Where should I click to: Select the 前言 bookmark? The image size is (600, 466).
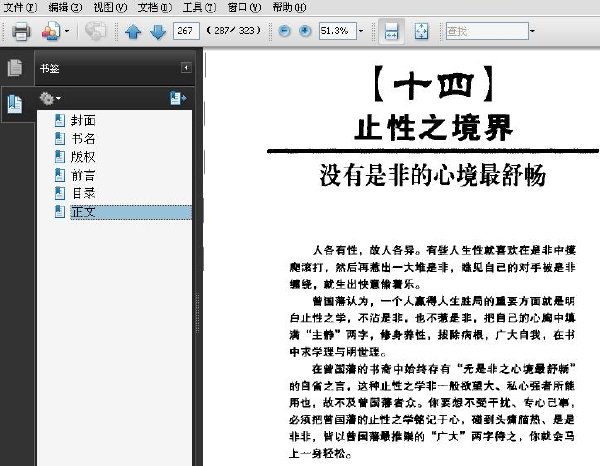(x=83, y=175)
